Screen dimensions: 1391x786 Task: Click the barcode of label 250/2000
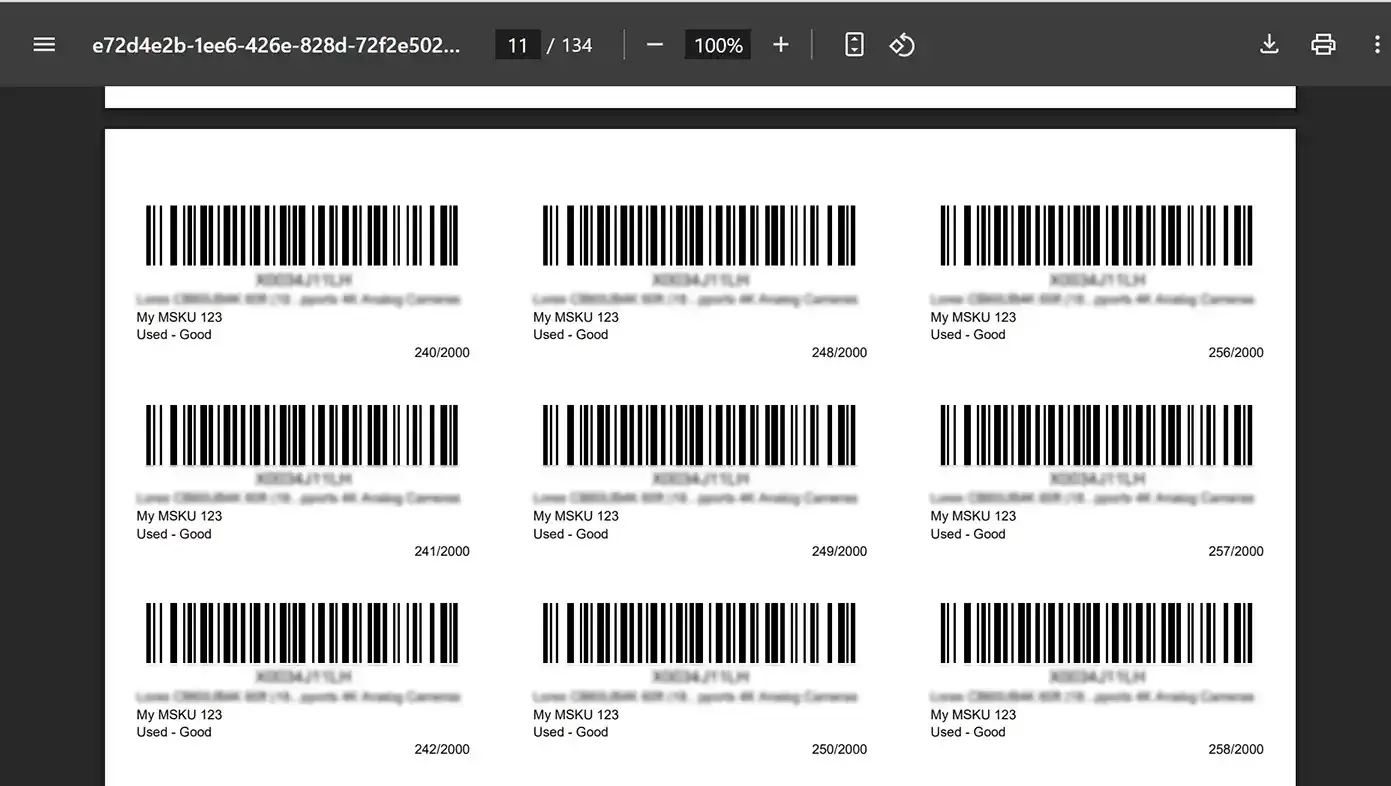(699, 632)
